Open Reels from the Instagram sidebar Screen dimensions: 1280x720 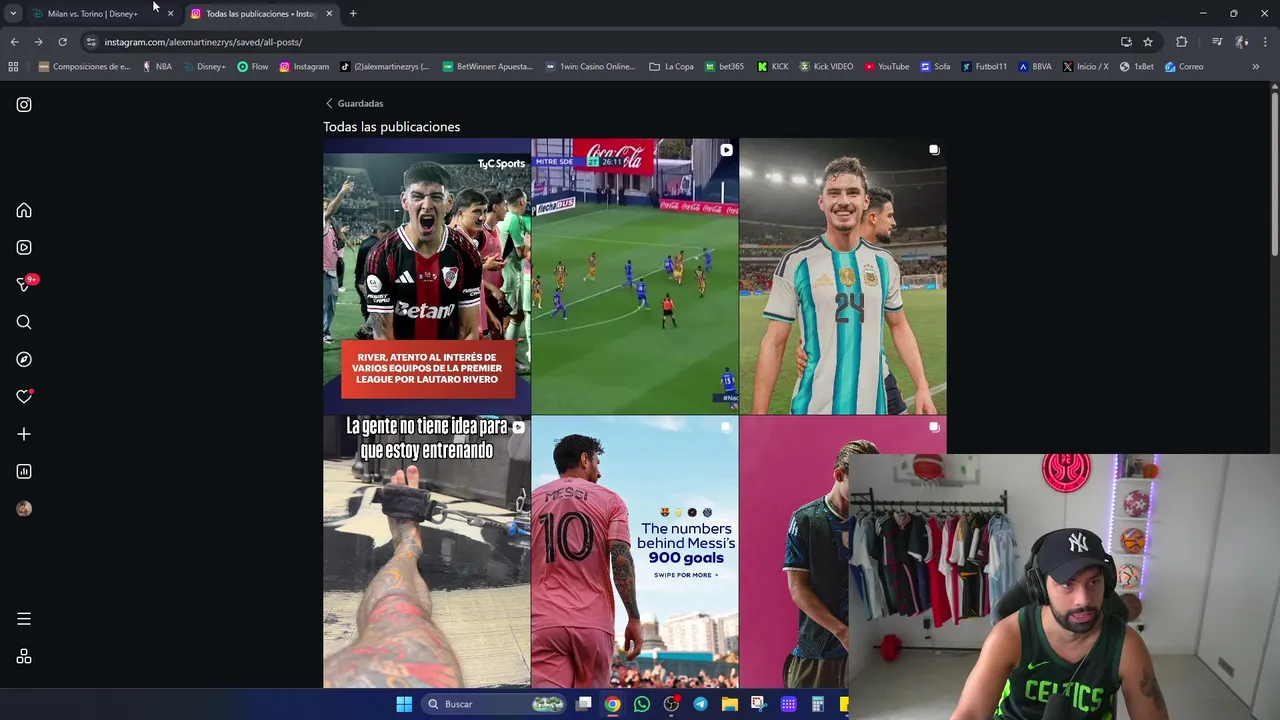pyautogui.click(x=24, y=248)
